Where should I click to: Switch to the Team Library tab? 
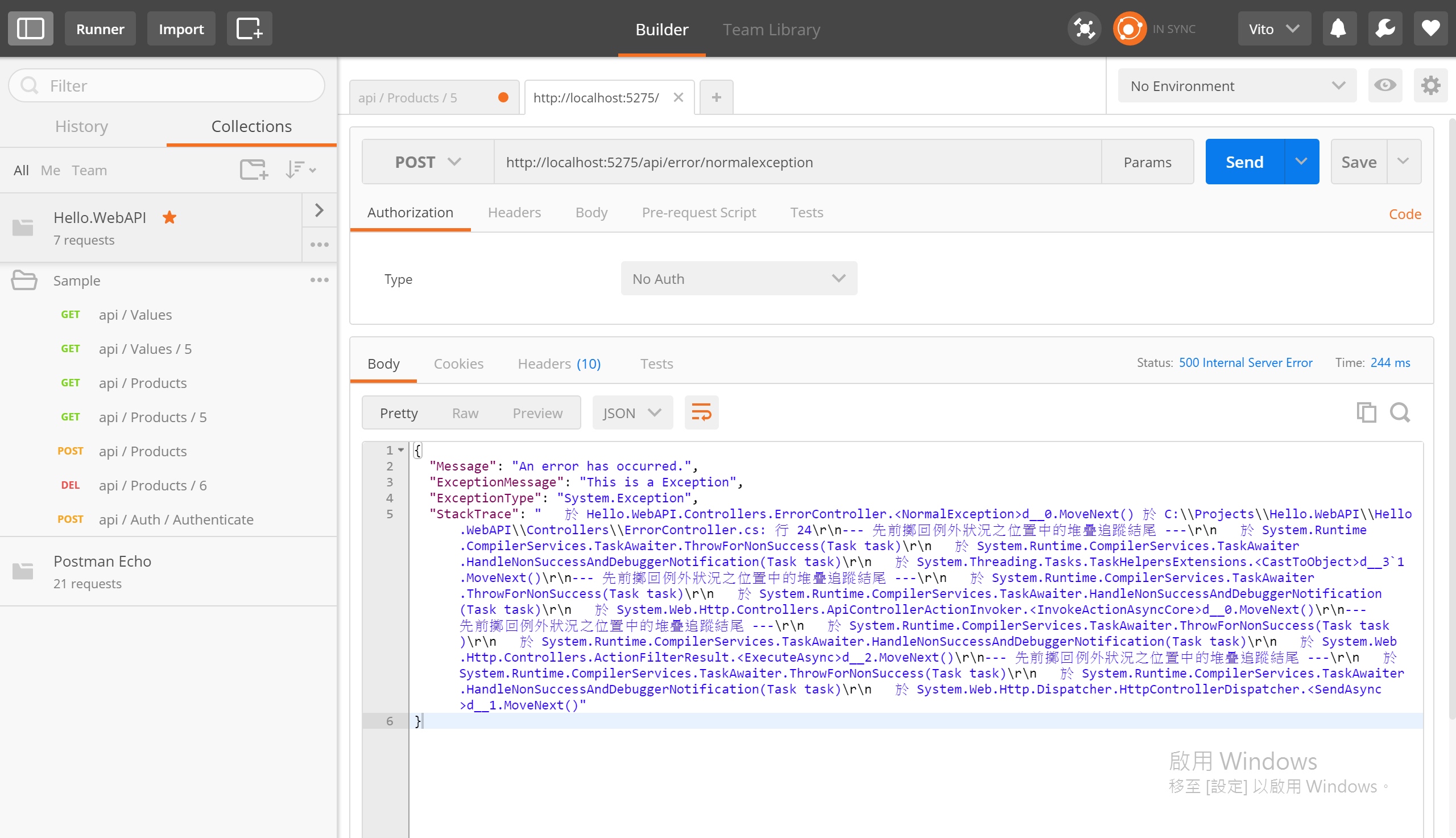click(771, 30)
